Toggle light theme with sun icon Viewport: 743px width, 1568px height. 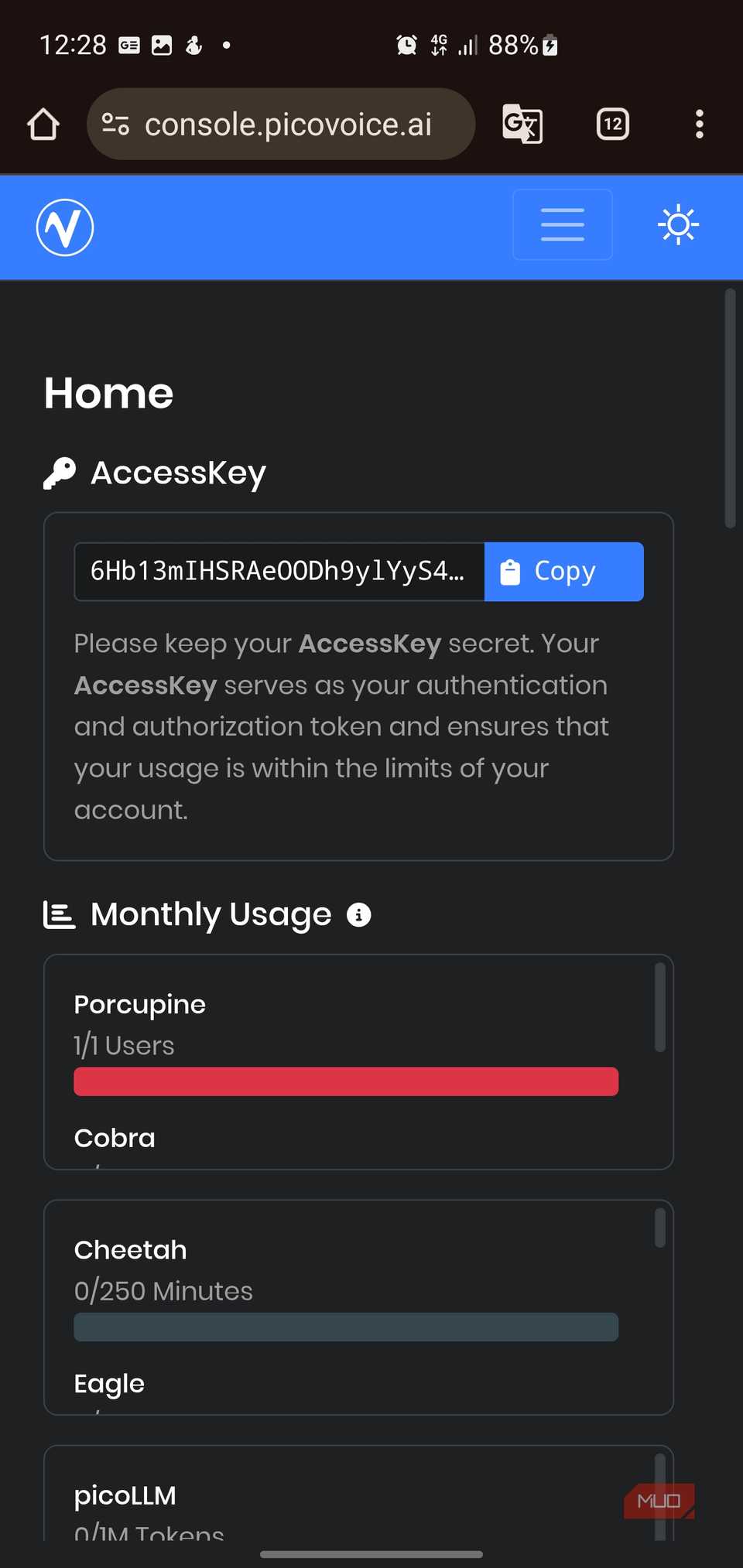679,225
